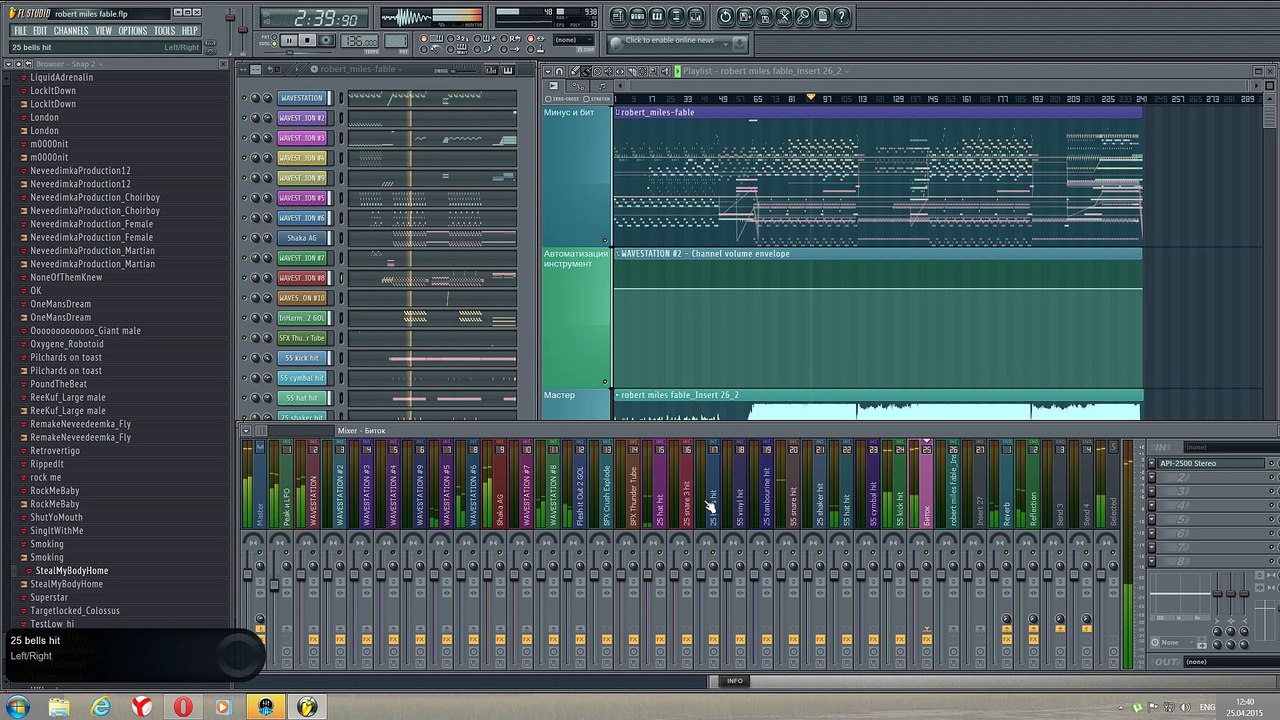This screenshot has width=1280, height=720.
Task: Open the TOOLS menu
Action: [164, 31]
